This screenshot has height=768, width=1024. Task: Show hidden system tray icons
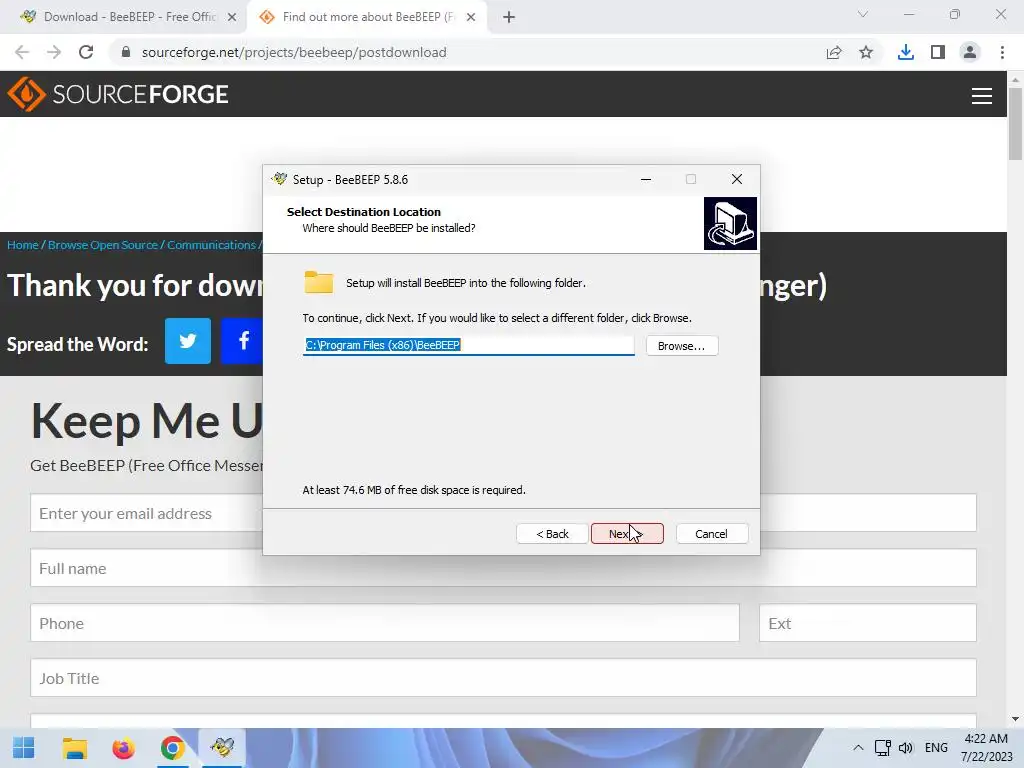coord(858,748)
